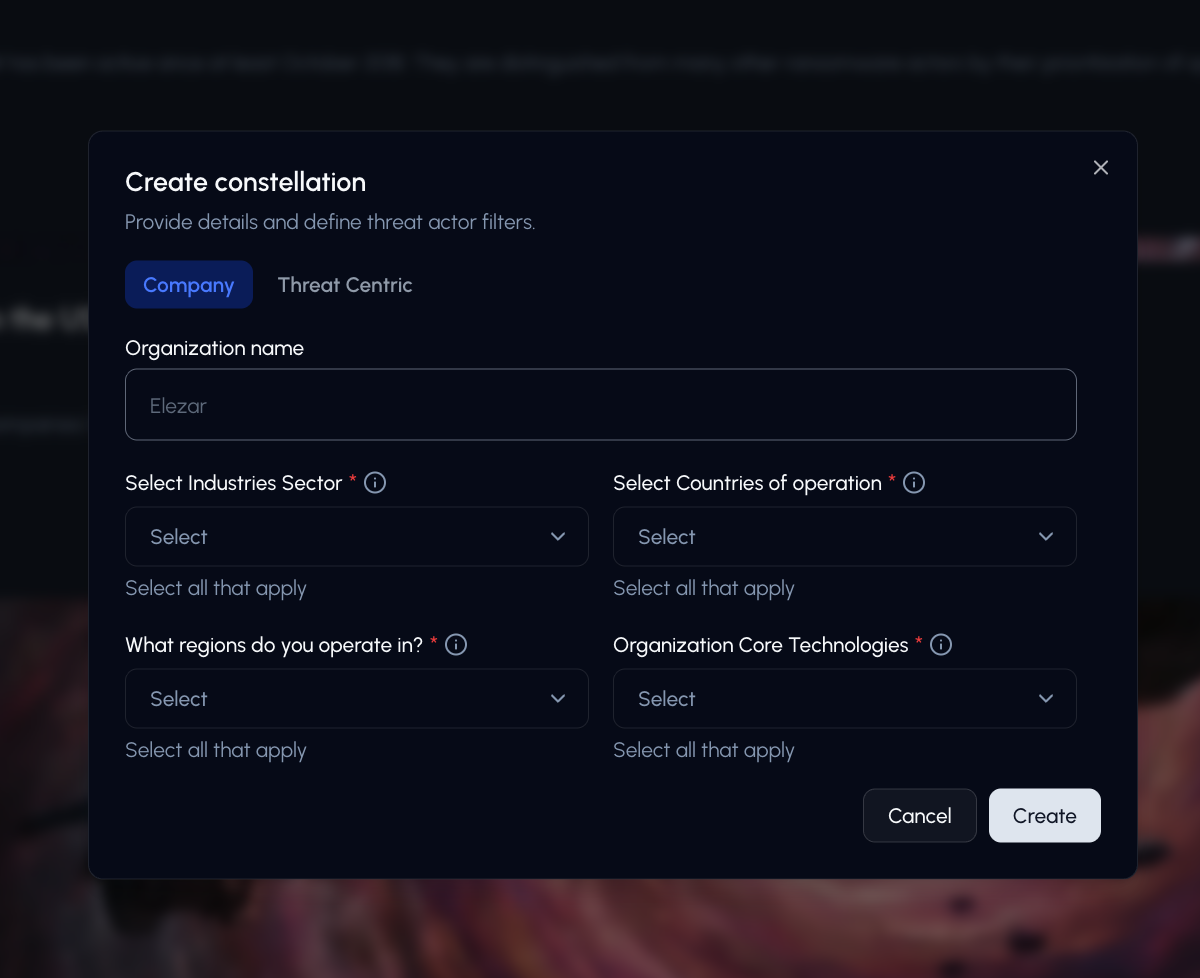Open the Organization Core Technologies dropdown
The width and height of the screenshot is (1200, 978).
coord(845,699)
